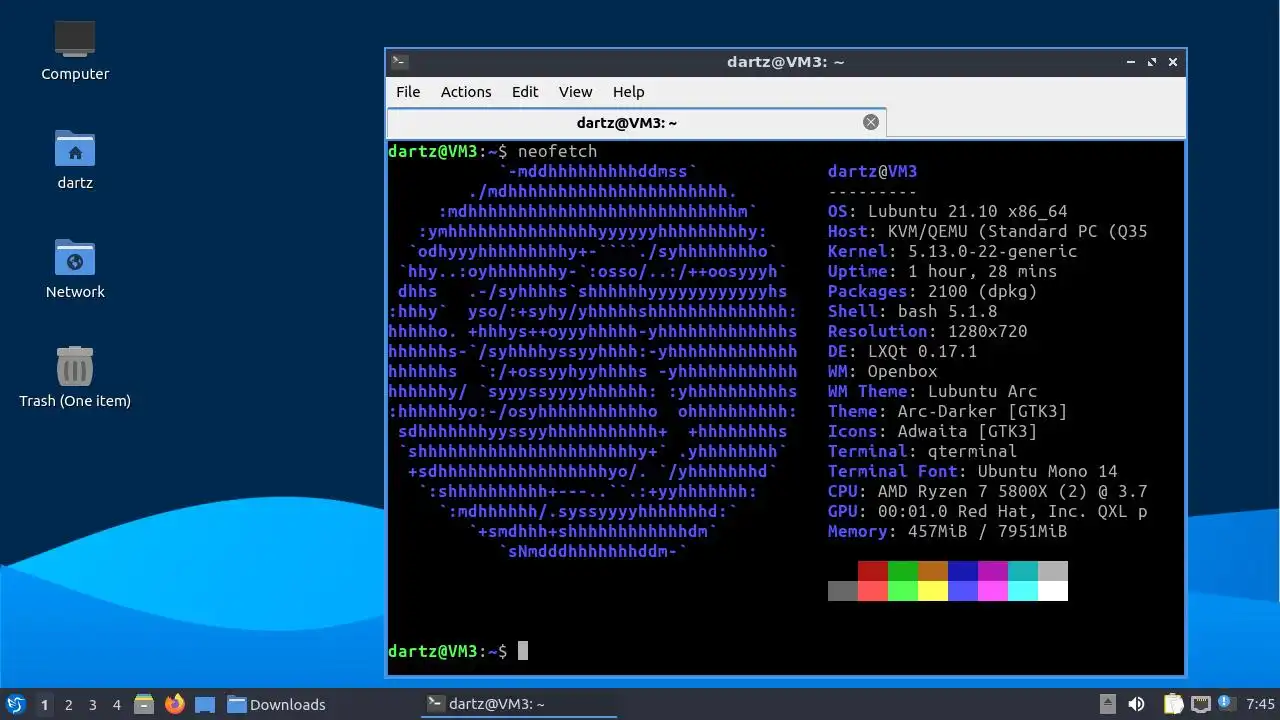The width and height of the screenshot is (1280, 720).
Task: Click the 'Icons: Adwaita [GTK3]' line
Action: [x=932, y=431]
